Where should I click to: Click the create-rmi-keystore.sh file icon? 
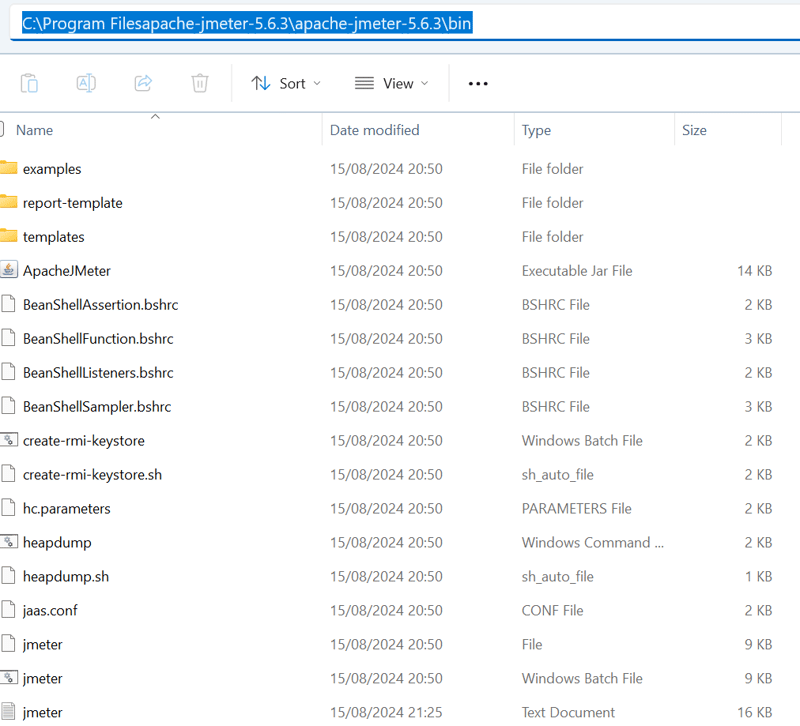[8, 474]
